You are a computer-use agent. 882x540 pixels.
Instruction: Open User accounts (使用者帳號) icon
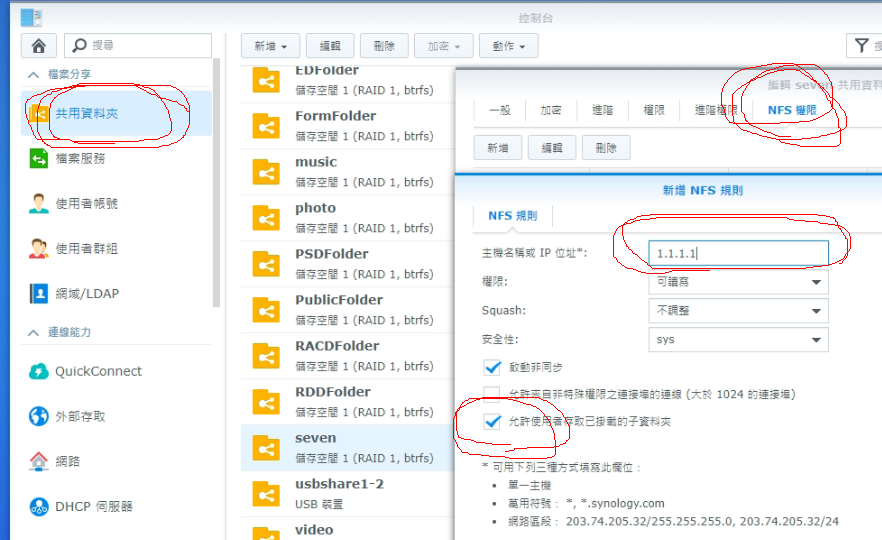39,204
